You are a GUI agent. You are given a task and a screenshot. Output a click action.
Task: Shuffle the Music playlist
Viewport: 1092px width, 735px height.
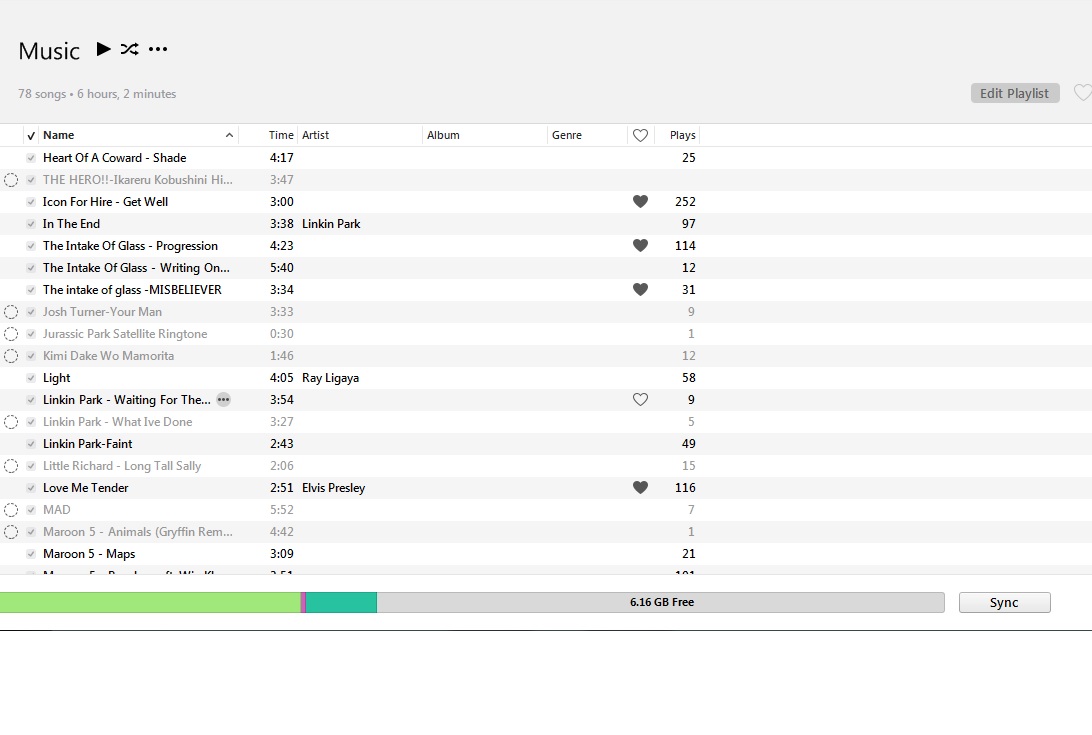click(x=130, y=49)
